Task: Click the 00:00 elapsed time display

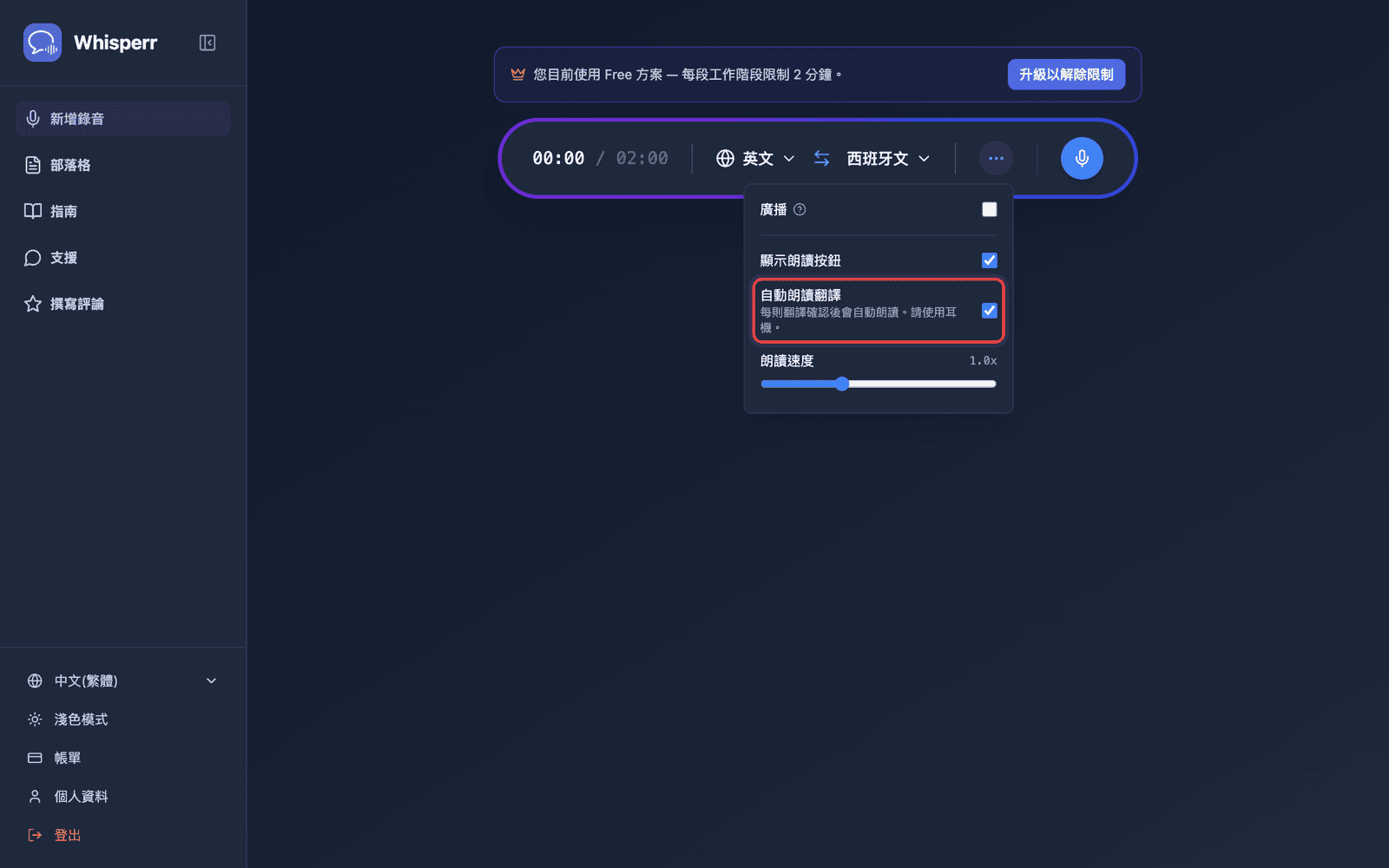Action: coord(558,158)
